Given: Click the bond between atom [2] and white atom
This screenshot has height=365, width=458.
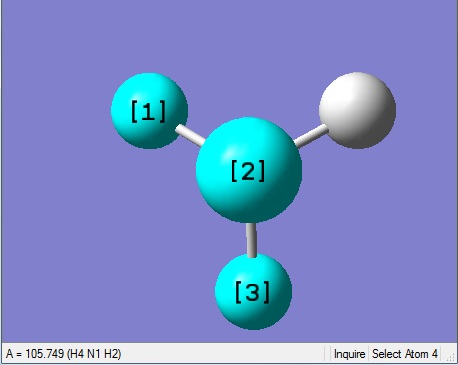Looking at the screenshot, I should click(311, 136).
